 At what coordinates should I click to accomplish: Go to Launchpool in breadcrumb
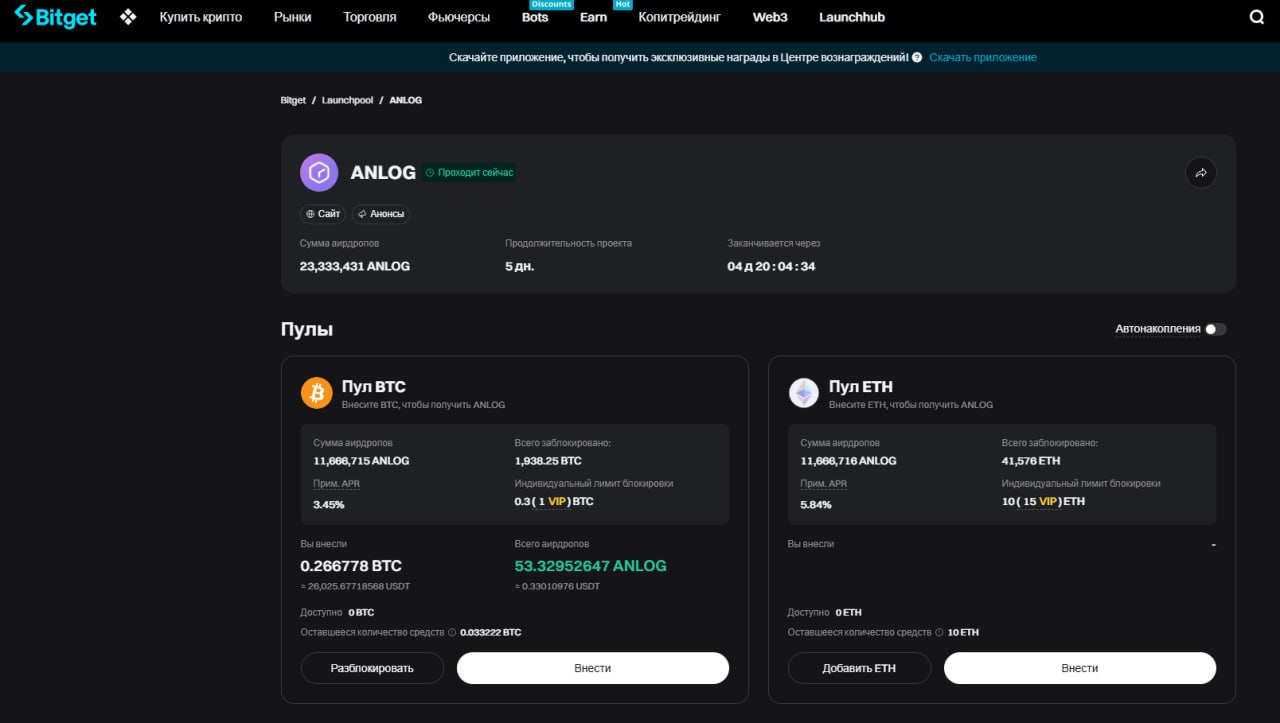(347, 100)
